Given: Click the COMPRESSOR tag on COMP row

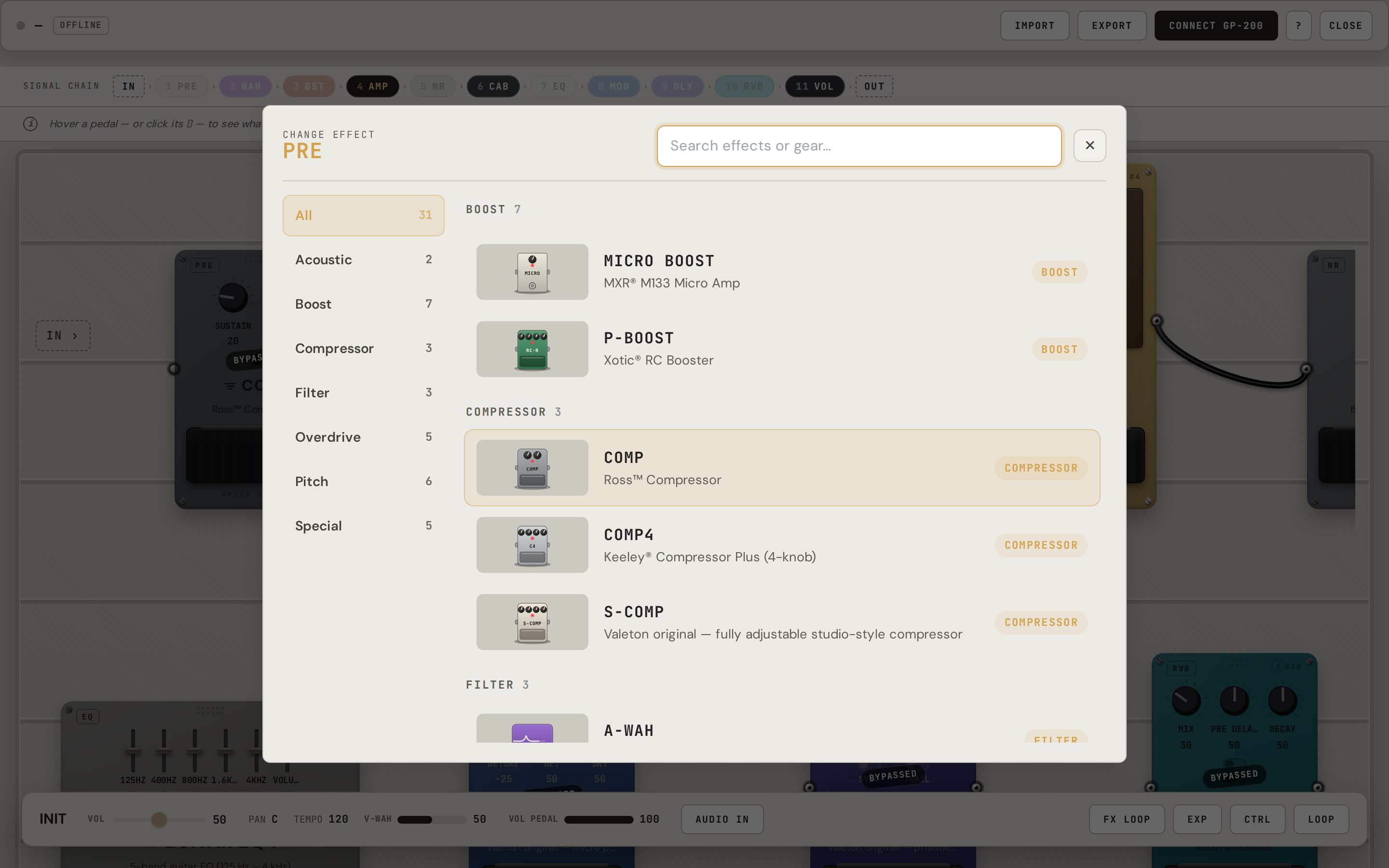Looking at the screenshot, I should click(x=1041, y=468).
